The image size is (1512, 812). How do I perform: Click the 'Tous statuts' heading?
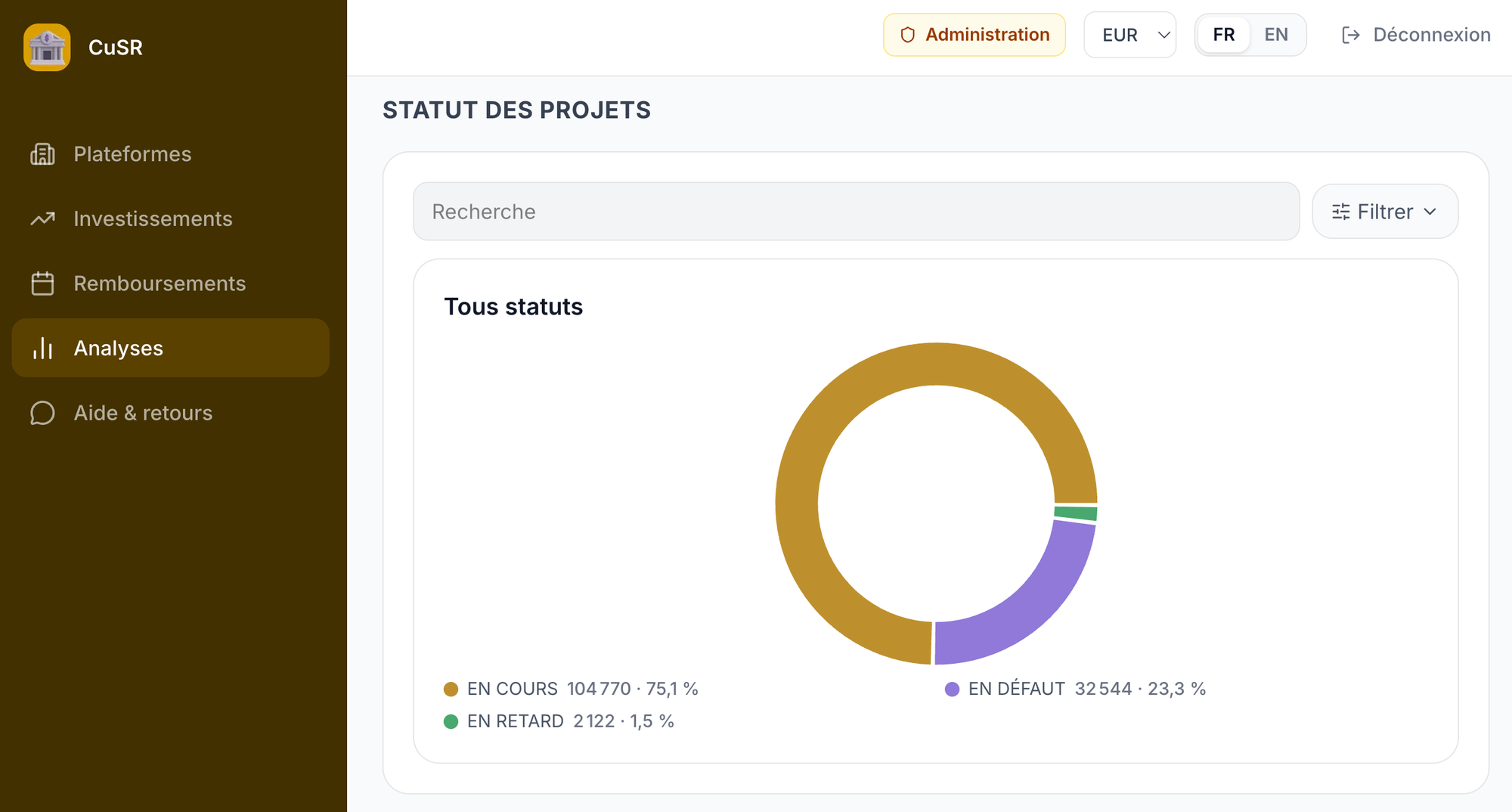tap(513, 307)
